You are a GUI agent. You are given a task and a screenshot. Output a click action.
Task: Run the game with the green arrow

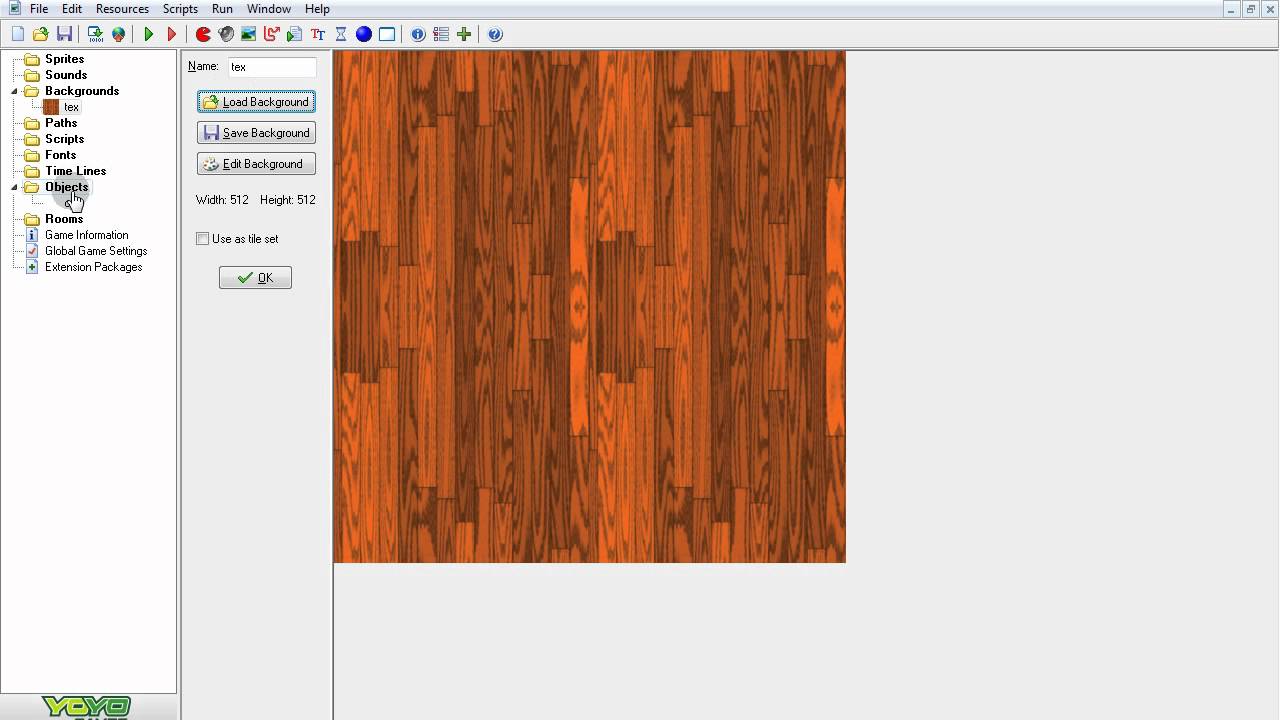149,34
